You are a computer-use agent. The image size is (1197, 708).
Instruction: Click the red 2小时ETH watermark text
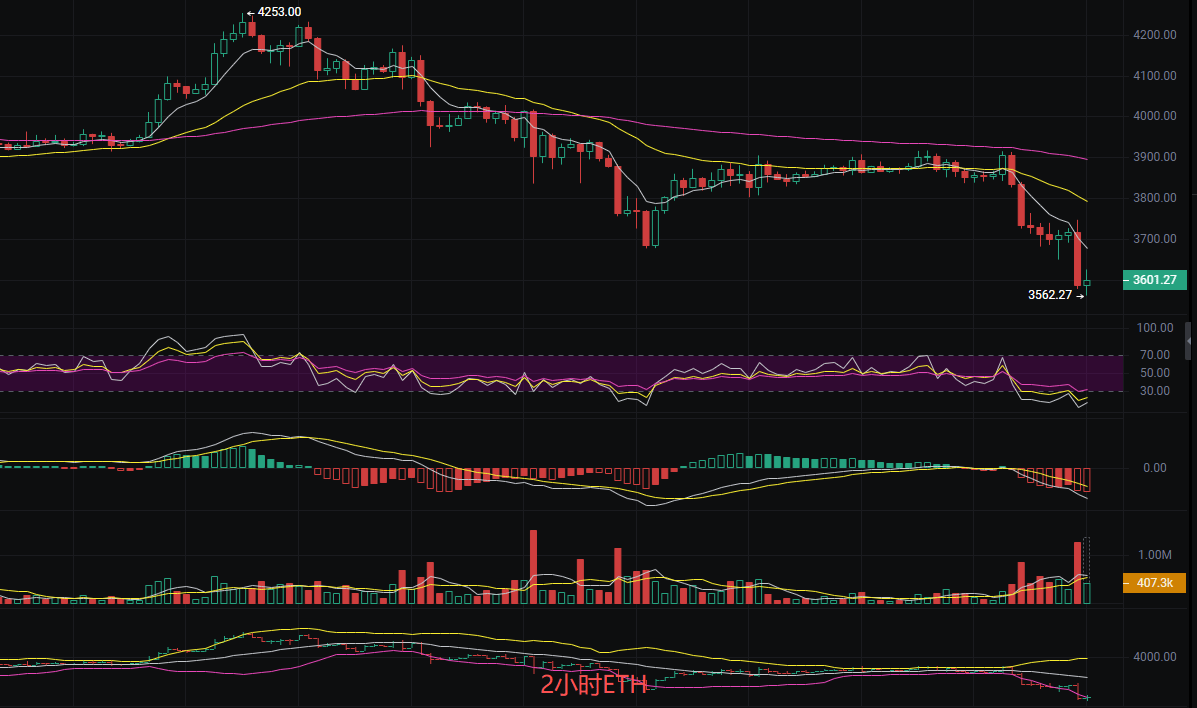(594, 685)
